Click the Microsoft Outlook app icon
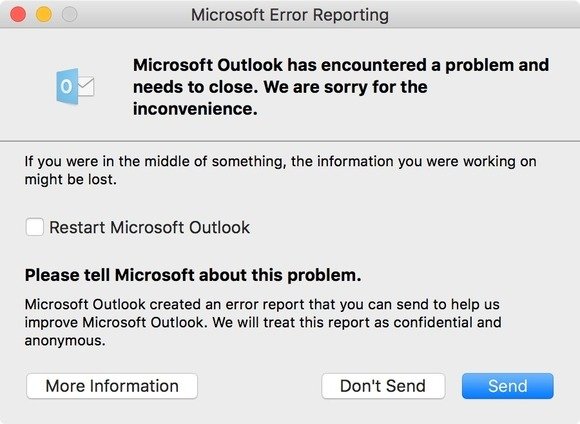This screenshot has width=580, height=424. pos(75,86)
